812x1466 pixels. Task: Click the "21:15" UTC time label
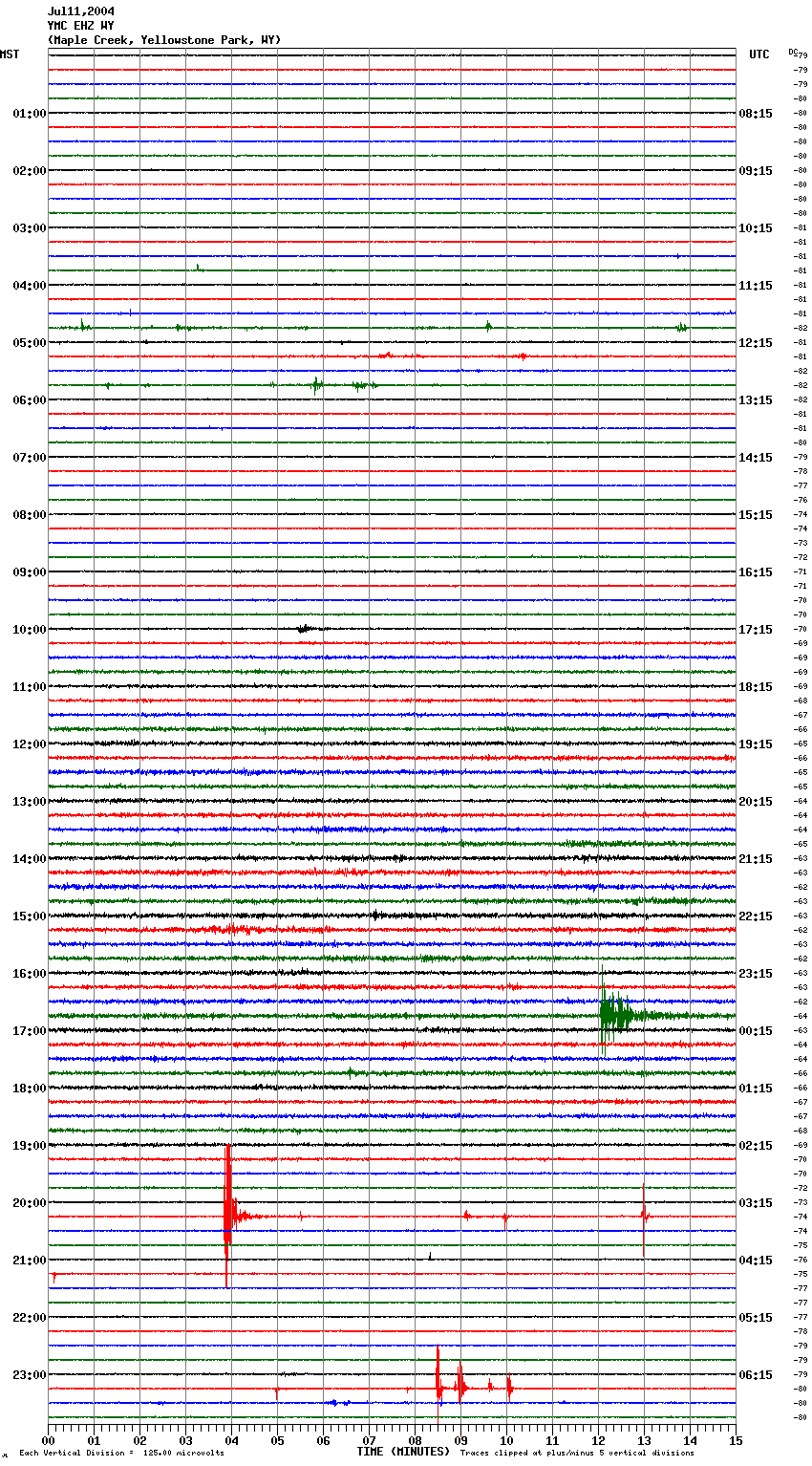756,859
